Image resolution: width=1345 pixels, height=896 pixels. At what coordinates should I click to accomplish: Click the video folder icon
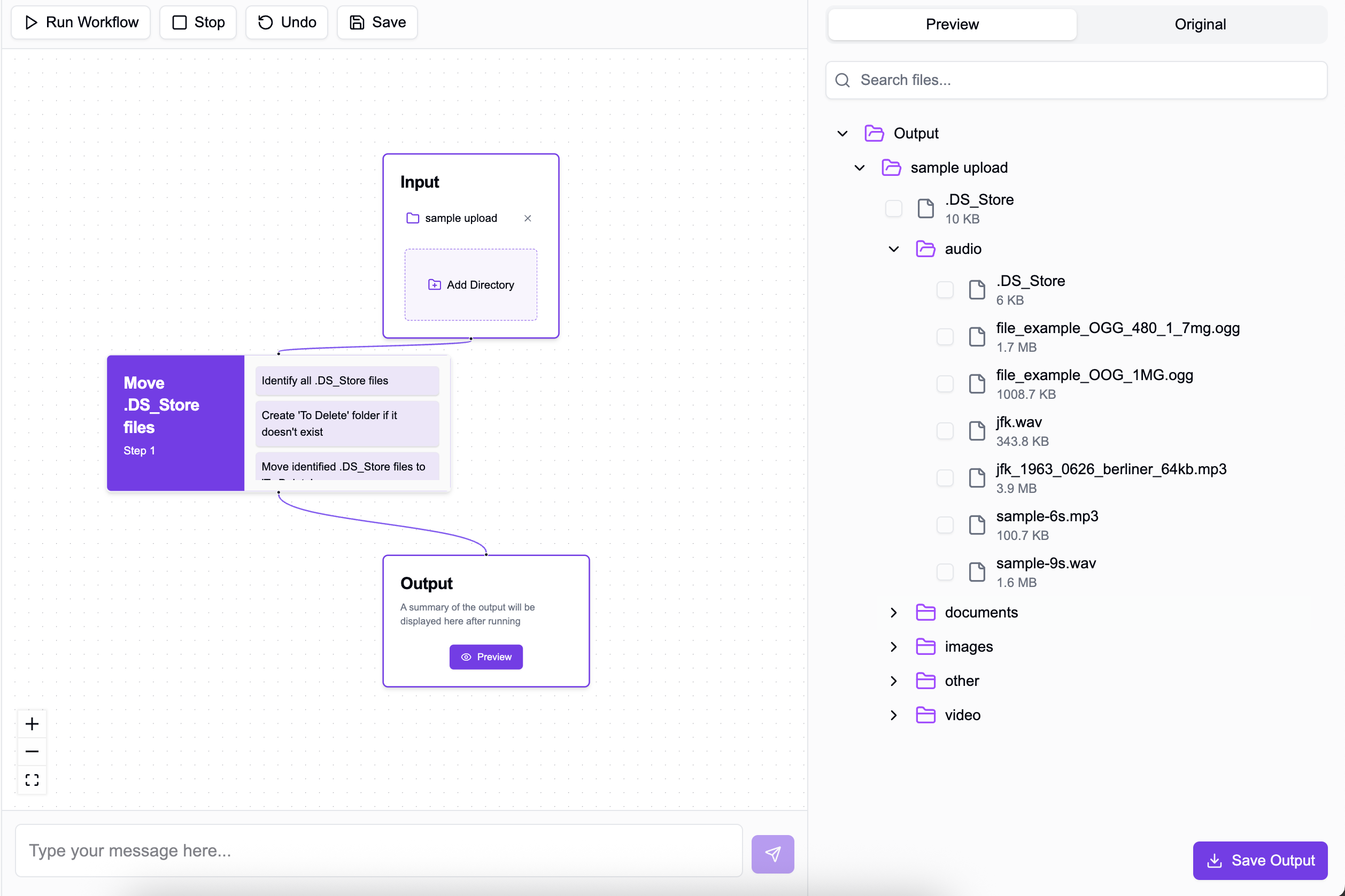(x=925, y=715)
